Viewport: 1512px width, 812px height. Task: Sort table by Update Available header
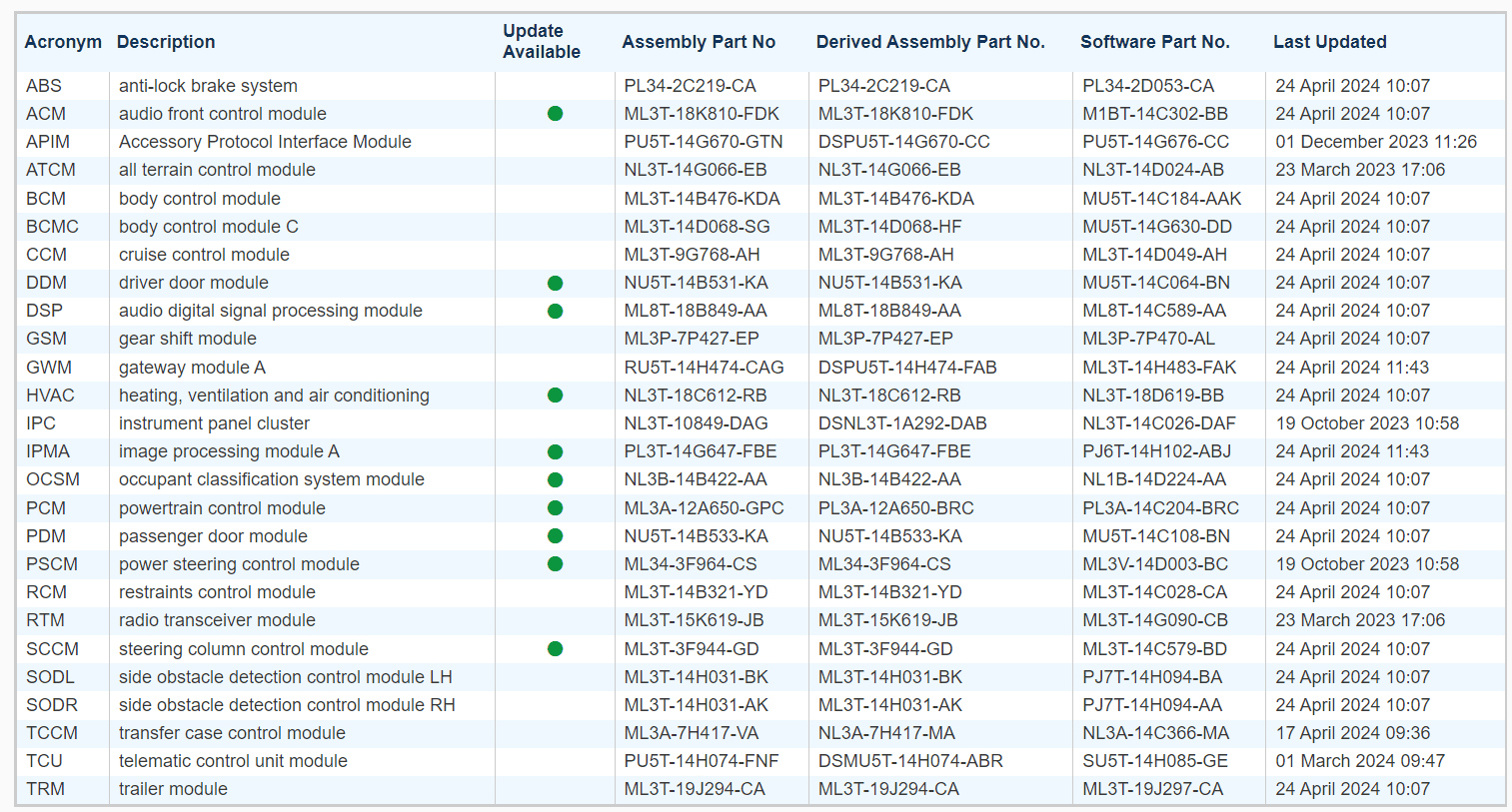click(541, 42)
